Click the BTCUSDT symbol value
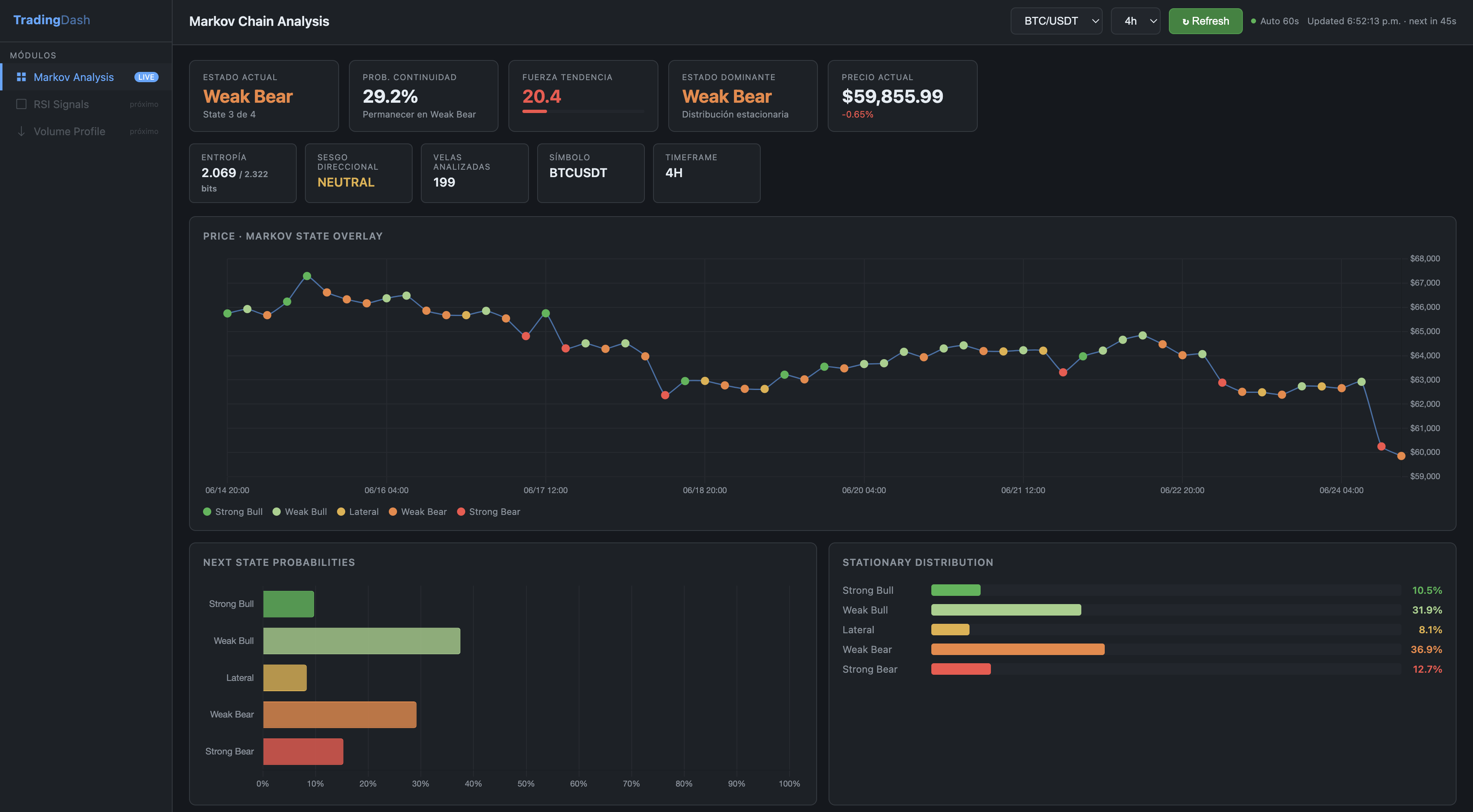 pyautogui.click(x=578, y=173)
